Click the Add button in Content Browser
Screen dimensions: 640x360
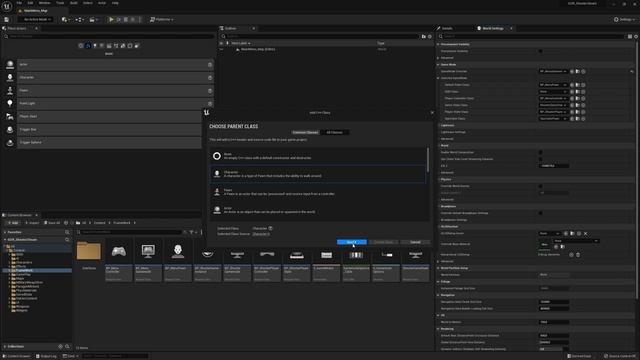pos(13,223)
